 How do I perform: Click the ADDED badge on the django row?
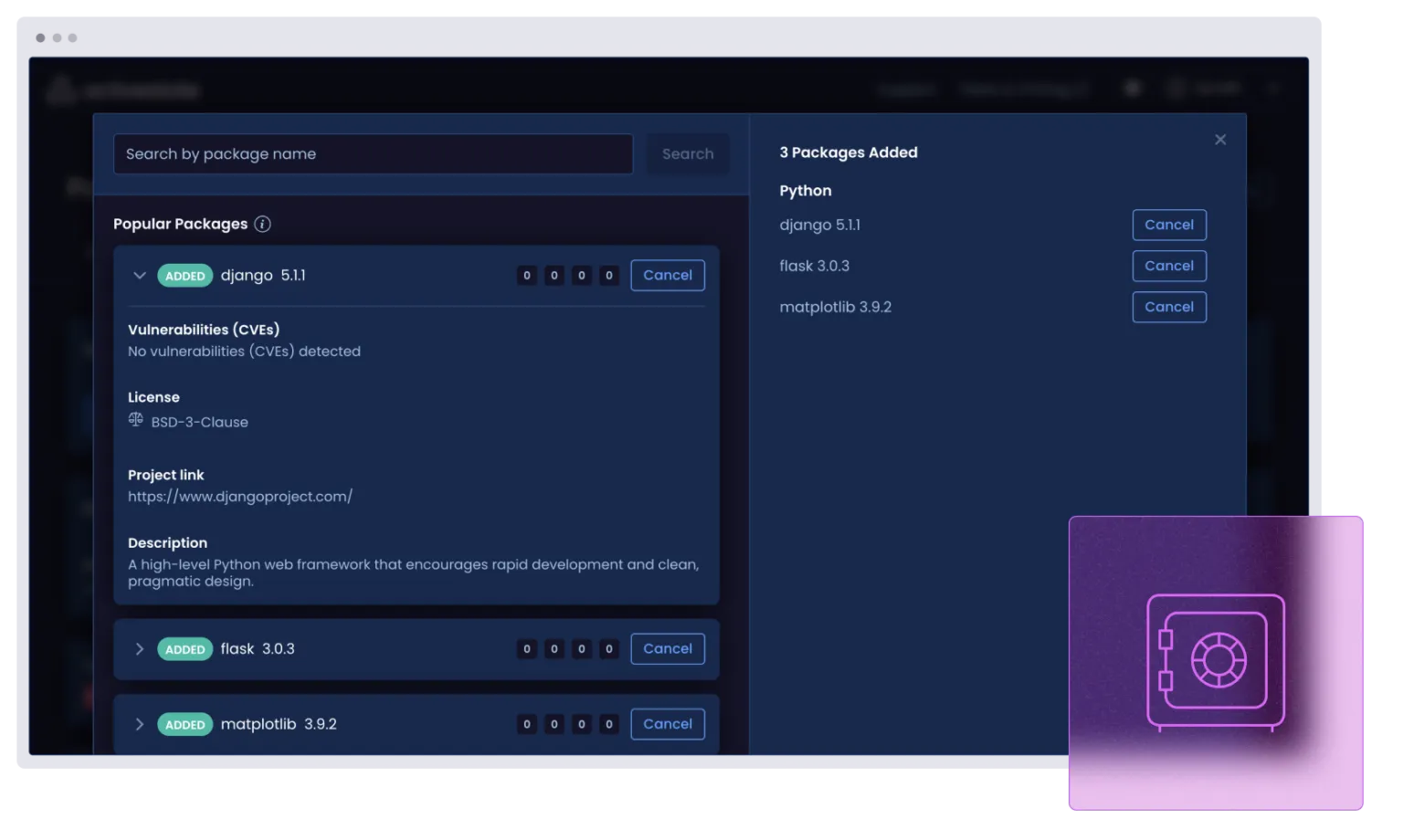click(185, 276)
